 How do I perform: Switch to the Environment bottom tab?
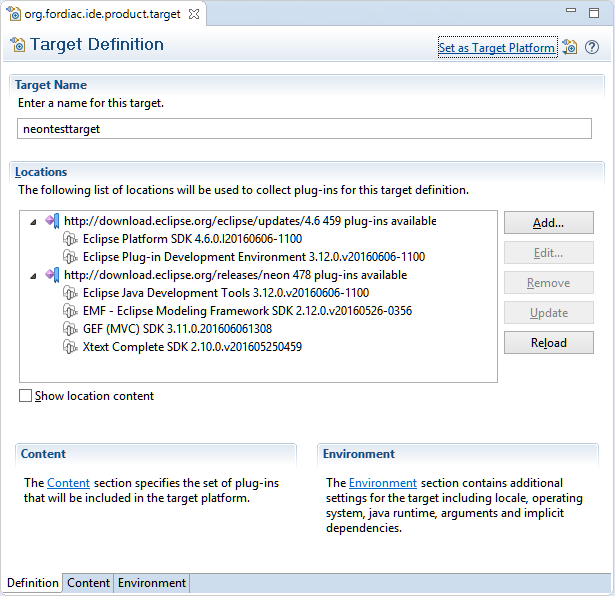click(x=152, y=583)
